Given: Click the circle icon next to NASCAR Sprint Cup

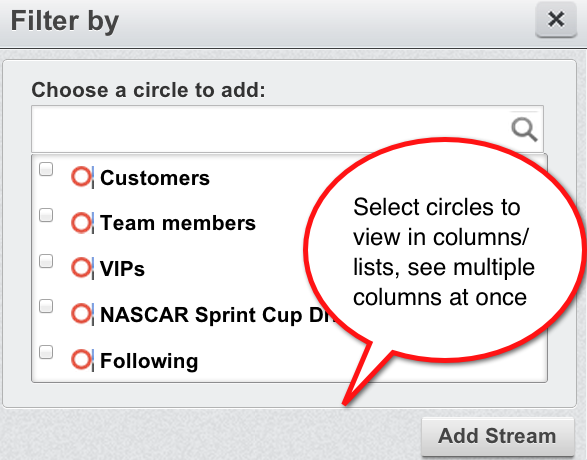Looking at the screenshot, I should pos(81,314).
